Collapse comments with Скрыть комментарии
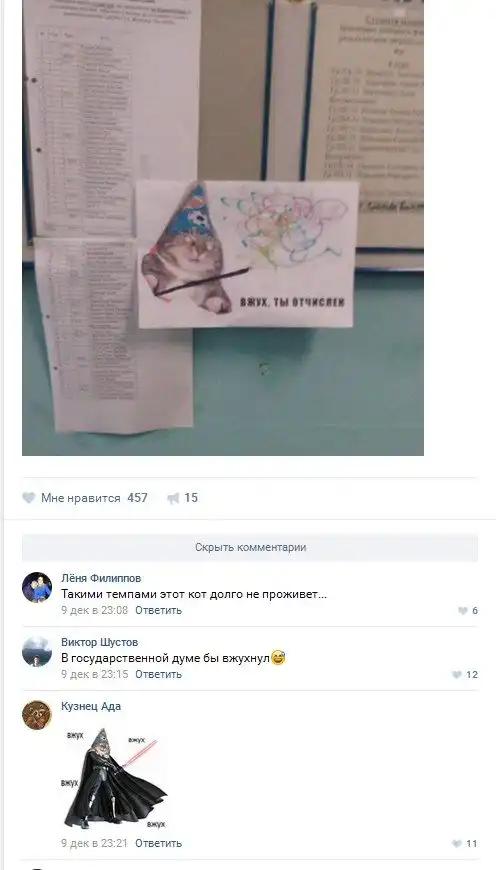The width and height of the screenshot is (496, 870). pyautogui.click(x=250, y=548)
